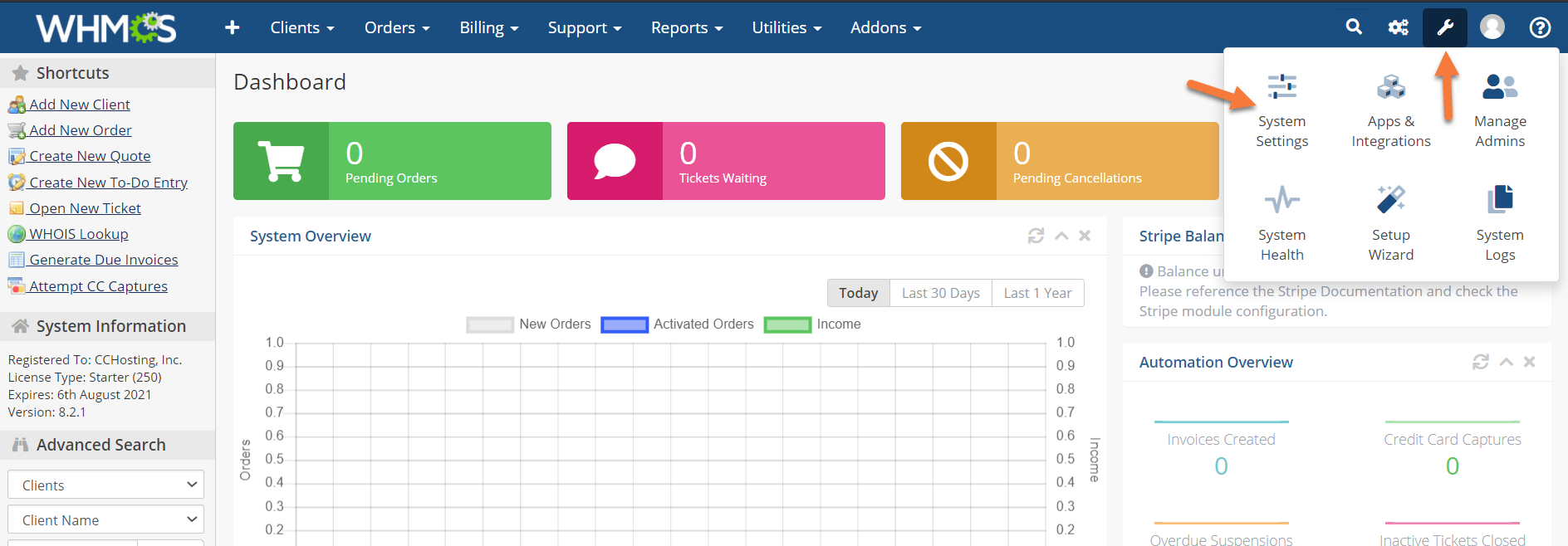
Task: Open the Client Name field dropdown
Action: pyautogui.click(x=105, y=519)
